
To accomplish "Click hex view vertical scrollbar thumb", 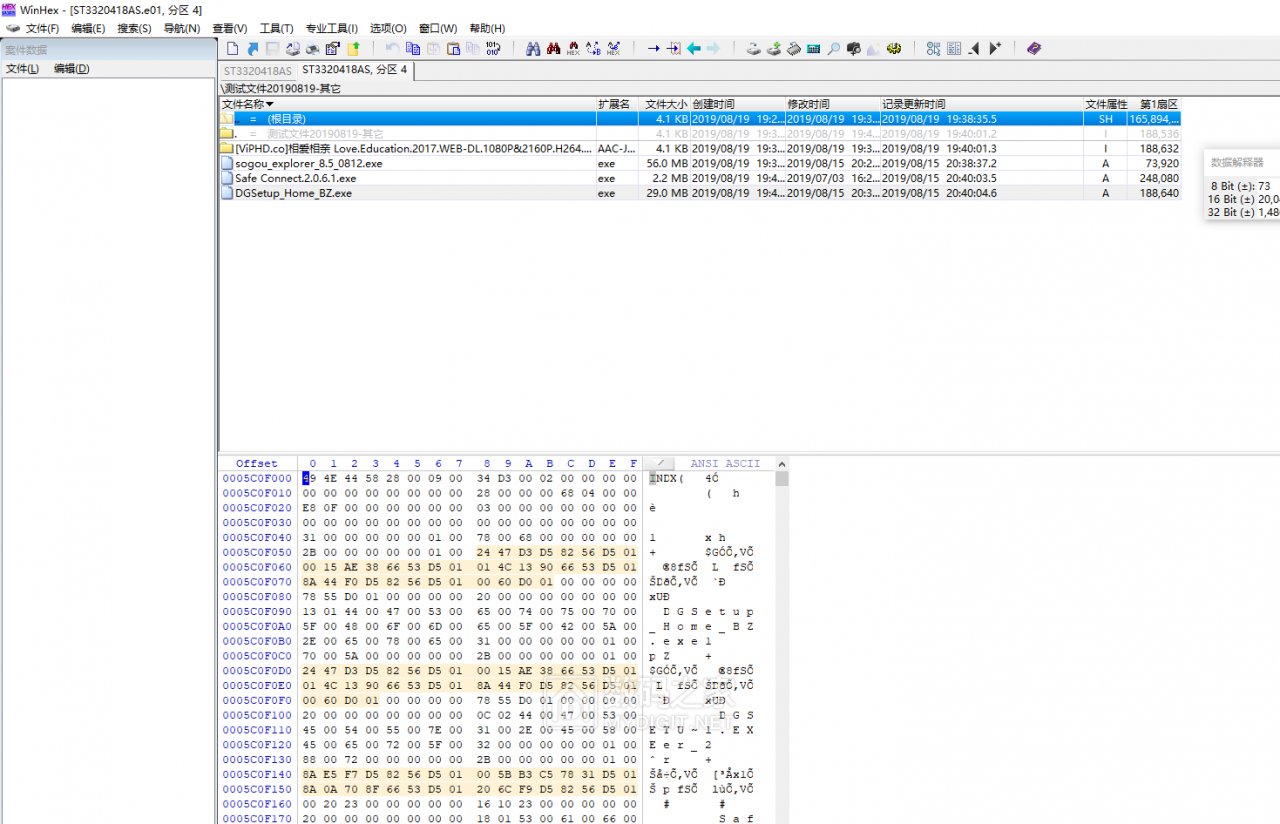I will pos(782,478).
